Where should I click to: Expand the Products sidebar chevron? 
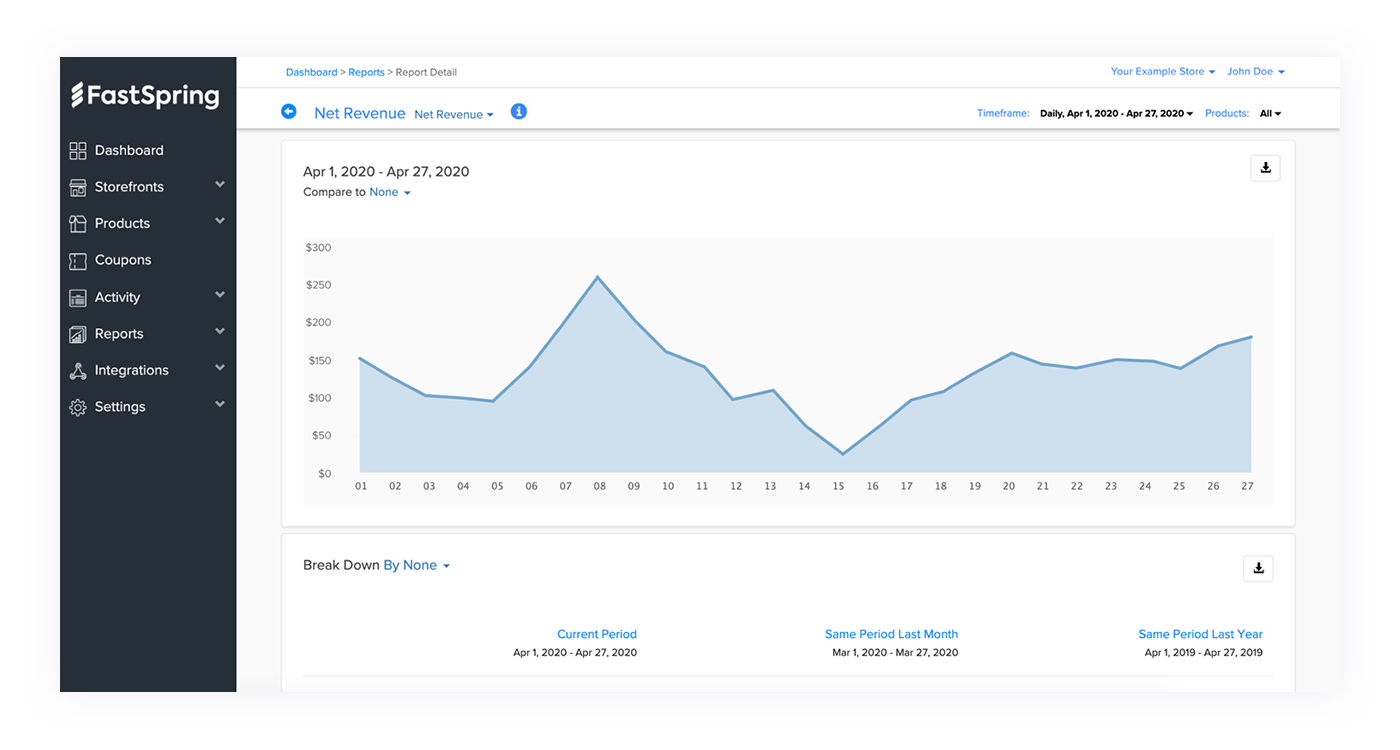[x=220, y=221]
